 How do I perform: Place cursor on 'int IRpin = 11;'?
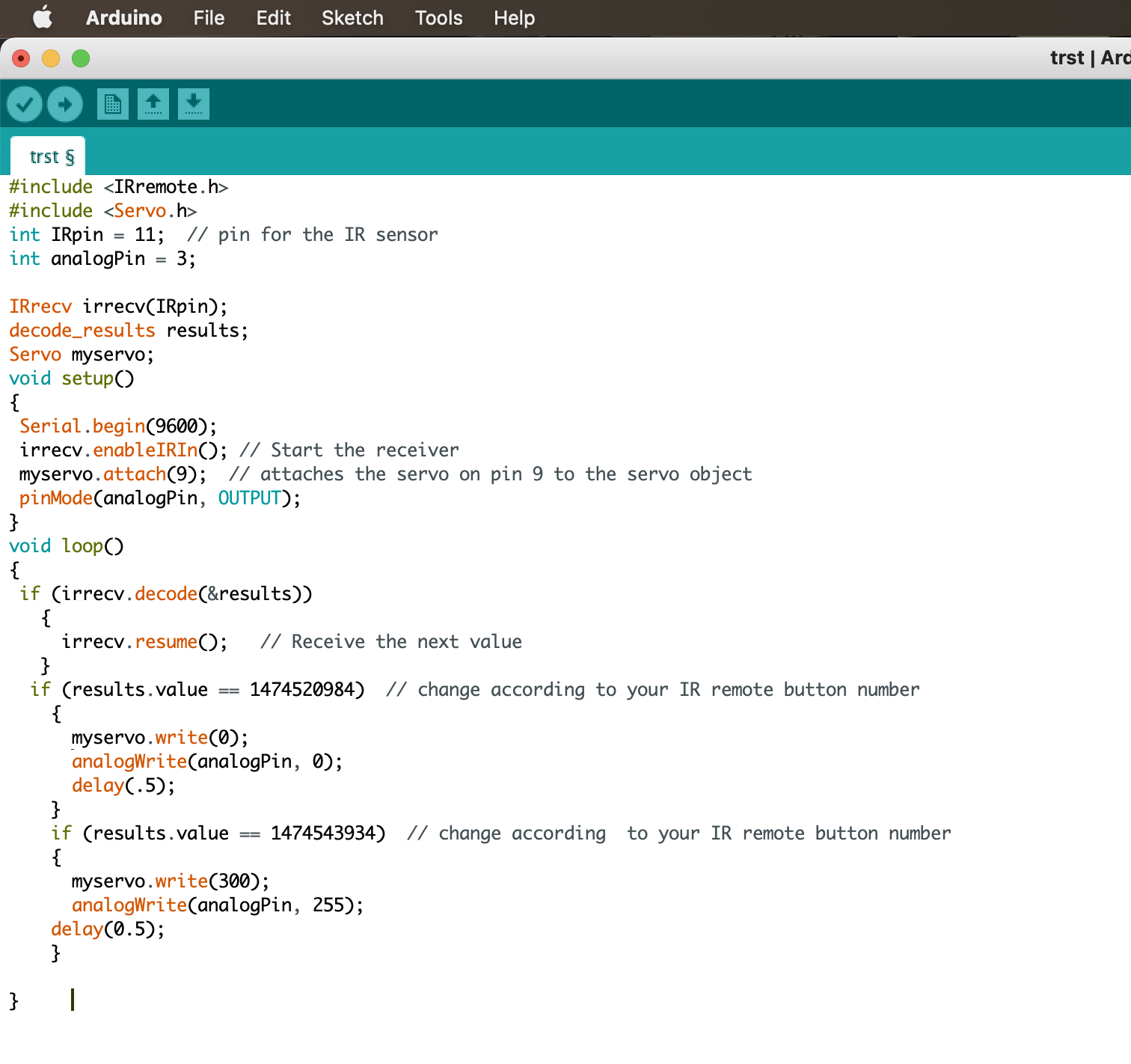[87, 235]
